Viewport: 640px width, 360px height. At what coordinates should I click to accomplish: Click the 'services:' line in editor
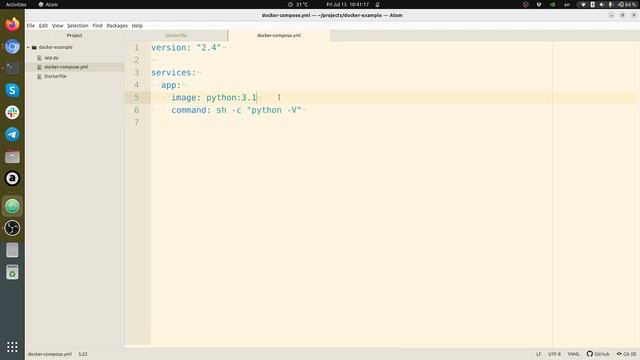[173, 73]
